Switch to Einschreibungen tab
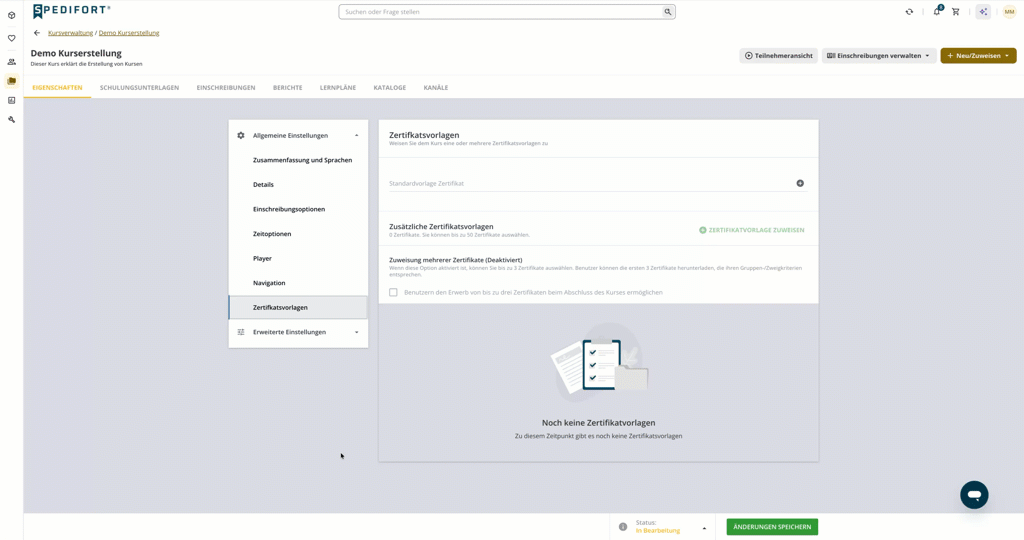This screenshot has width=1024, height=540. pos(226,87)
